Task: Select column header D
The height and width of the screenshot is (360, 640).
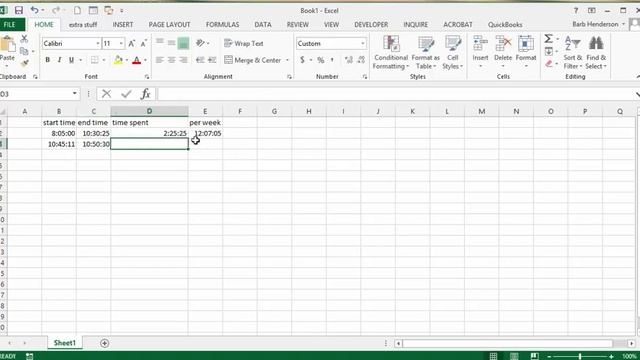Action: (x=149, y=111)
